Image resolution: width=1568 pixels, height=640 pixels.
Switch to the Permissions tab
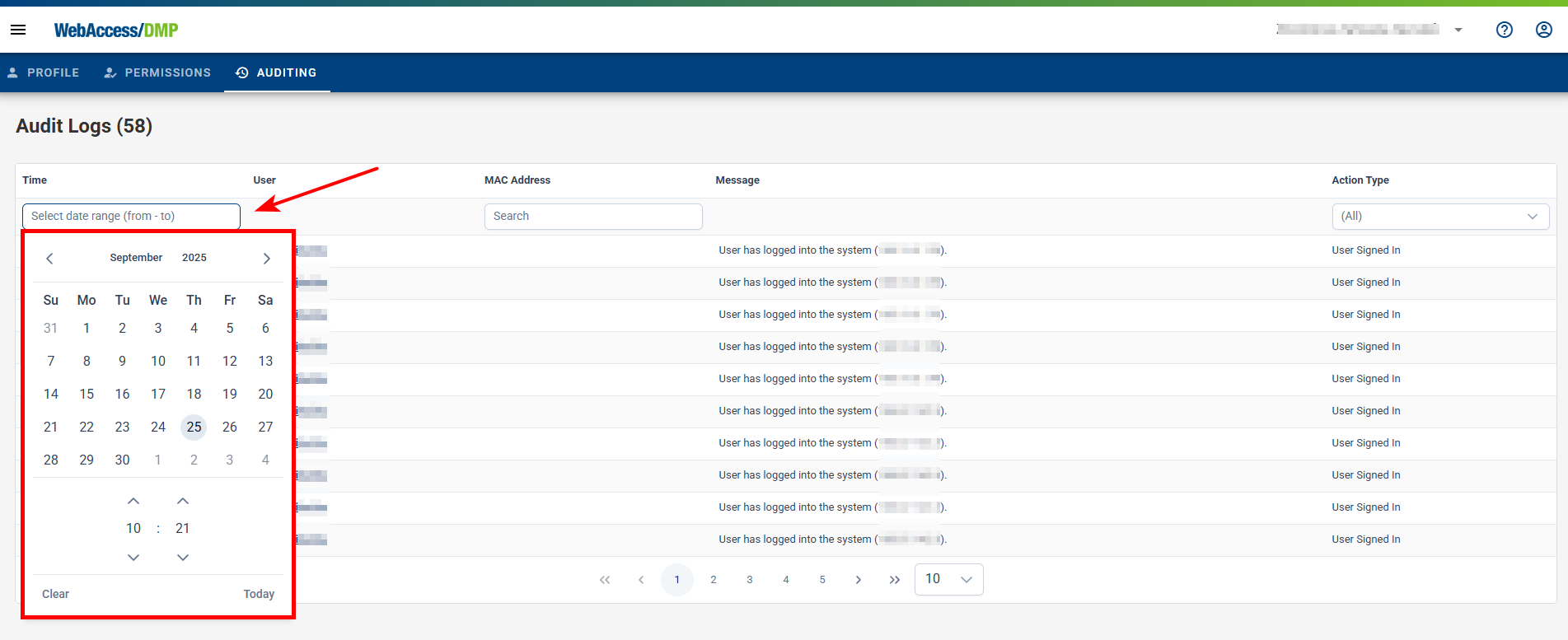[x=157, y=72]
